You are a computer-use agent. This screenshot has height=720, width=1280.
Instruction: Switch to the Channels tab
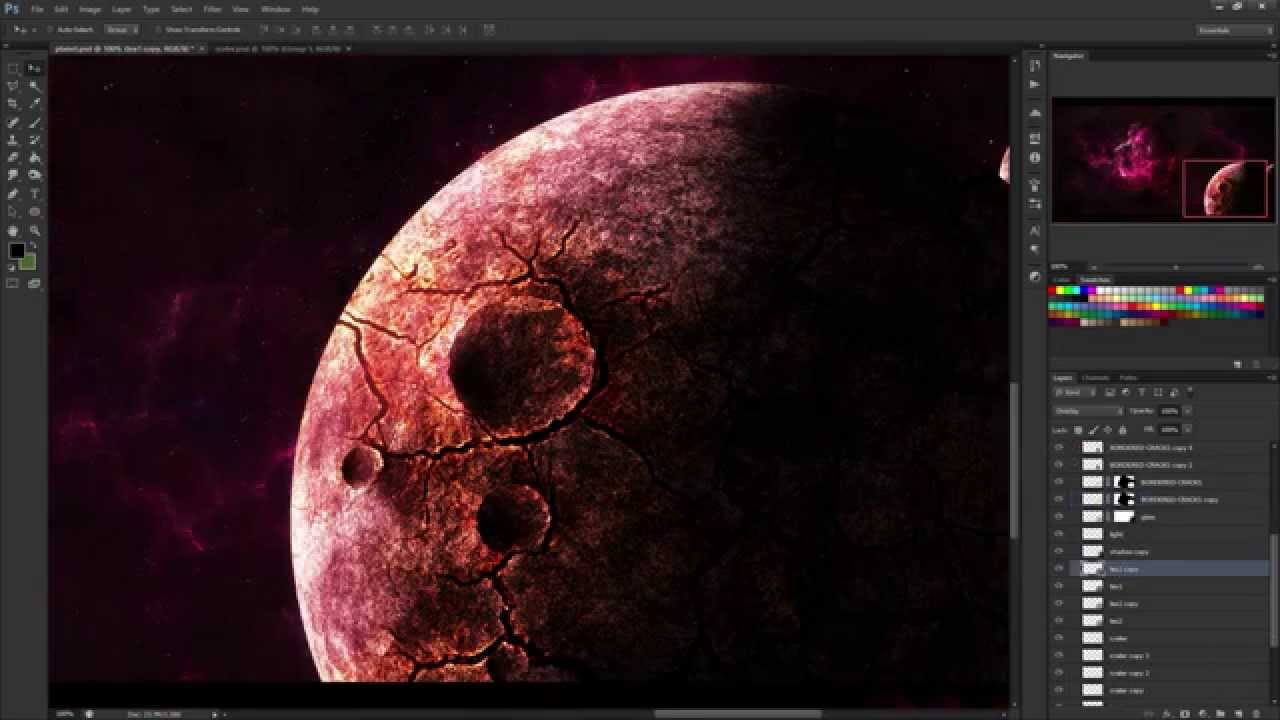click(1096, 378)
